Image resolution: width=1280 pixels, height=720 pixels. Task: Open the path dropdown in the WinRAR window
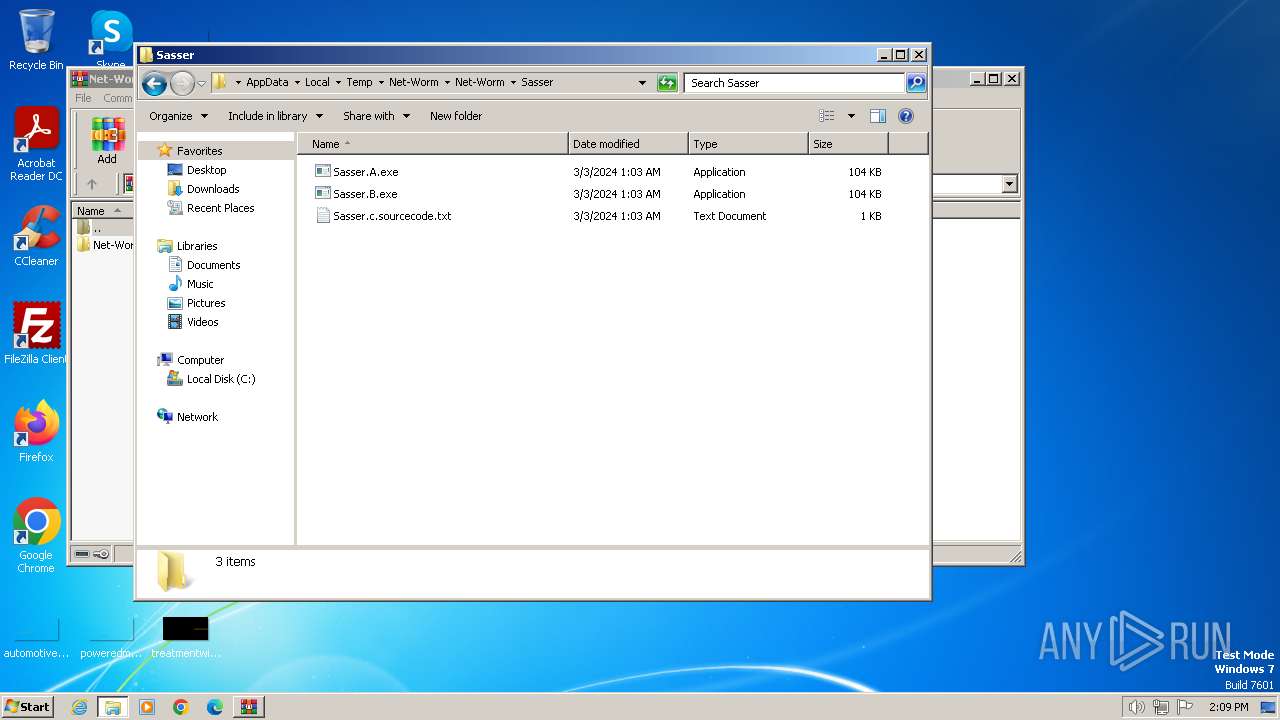pos(1009,184)
